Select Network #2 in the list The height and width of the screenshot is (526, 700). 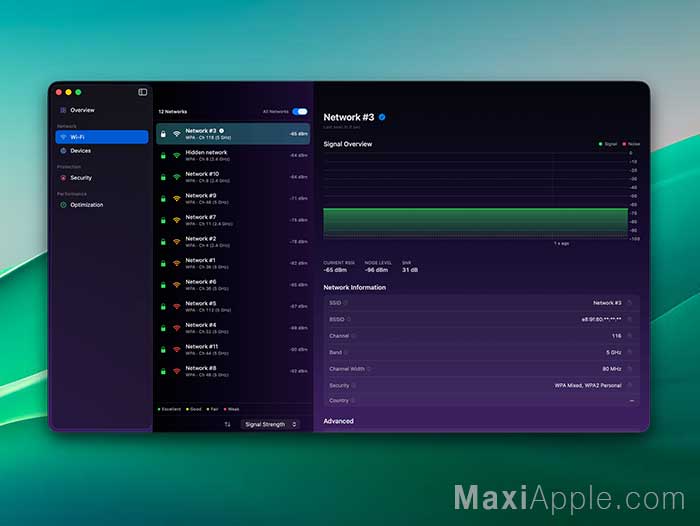click(233, 242)
